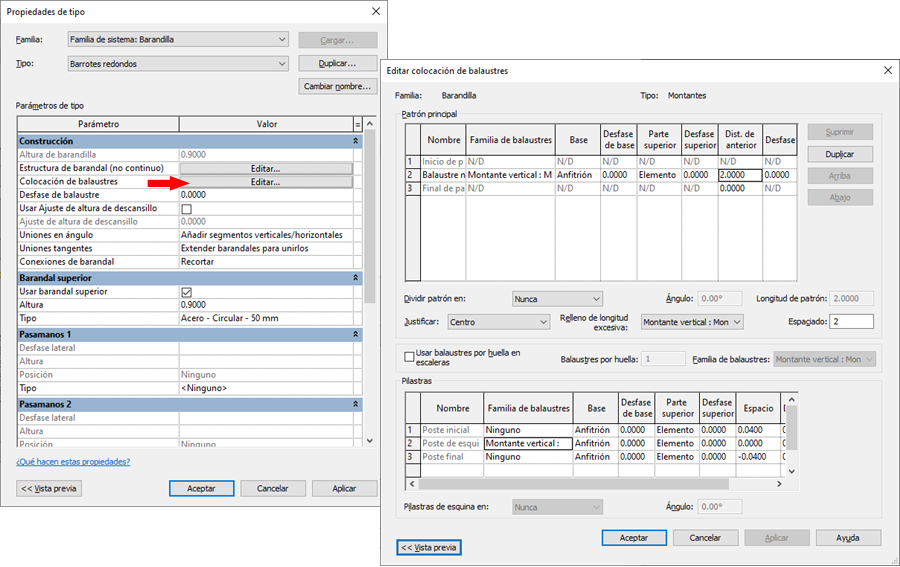Collapse the Barandal superior section
This screenshot has height=567, width=900.
[357, 278]
